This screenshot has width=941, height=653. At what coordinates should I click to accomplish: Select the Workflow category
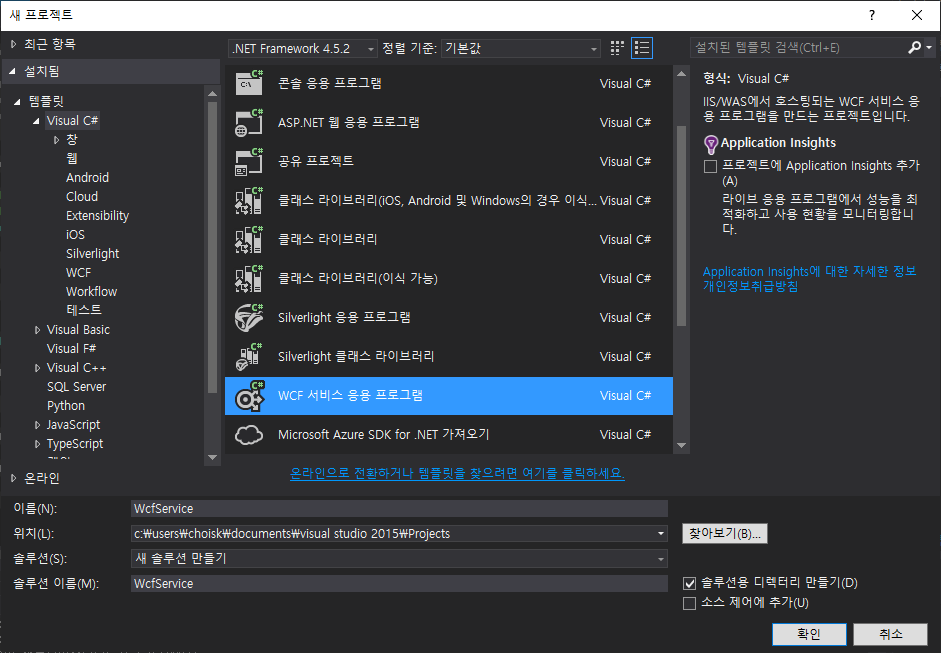pos(91,292)
